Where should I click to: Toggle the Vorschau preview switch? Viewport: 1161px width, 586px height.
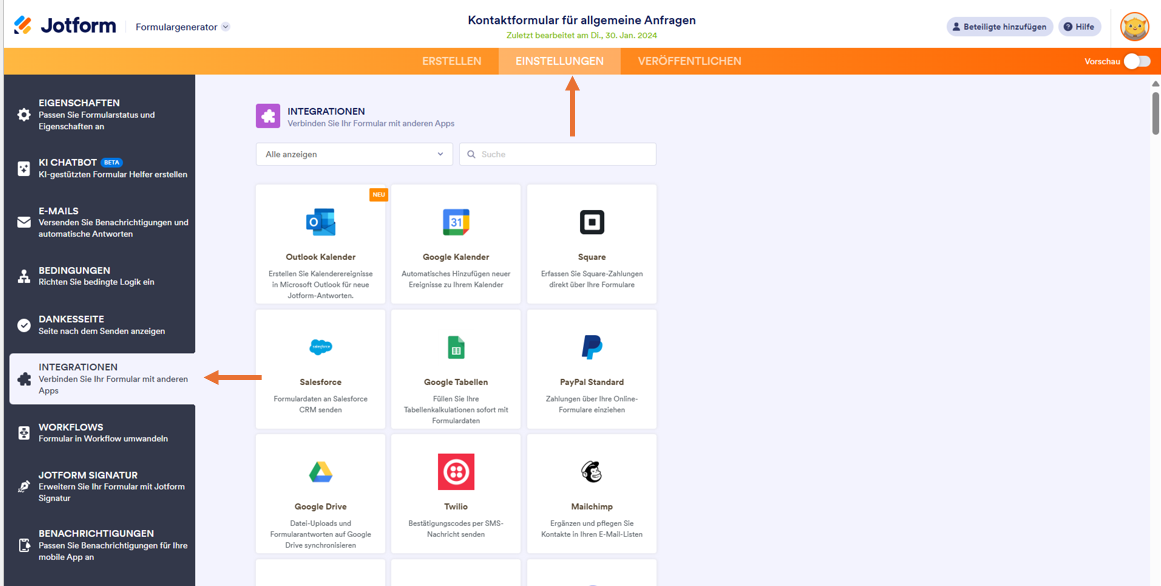(x=1137, y=61)
